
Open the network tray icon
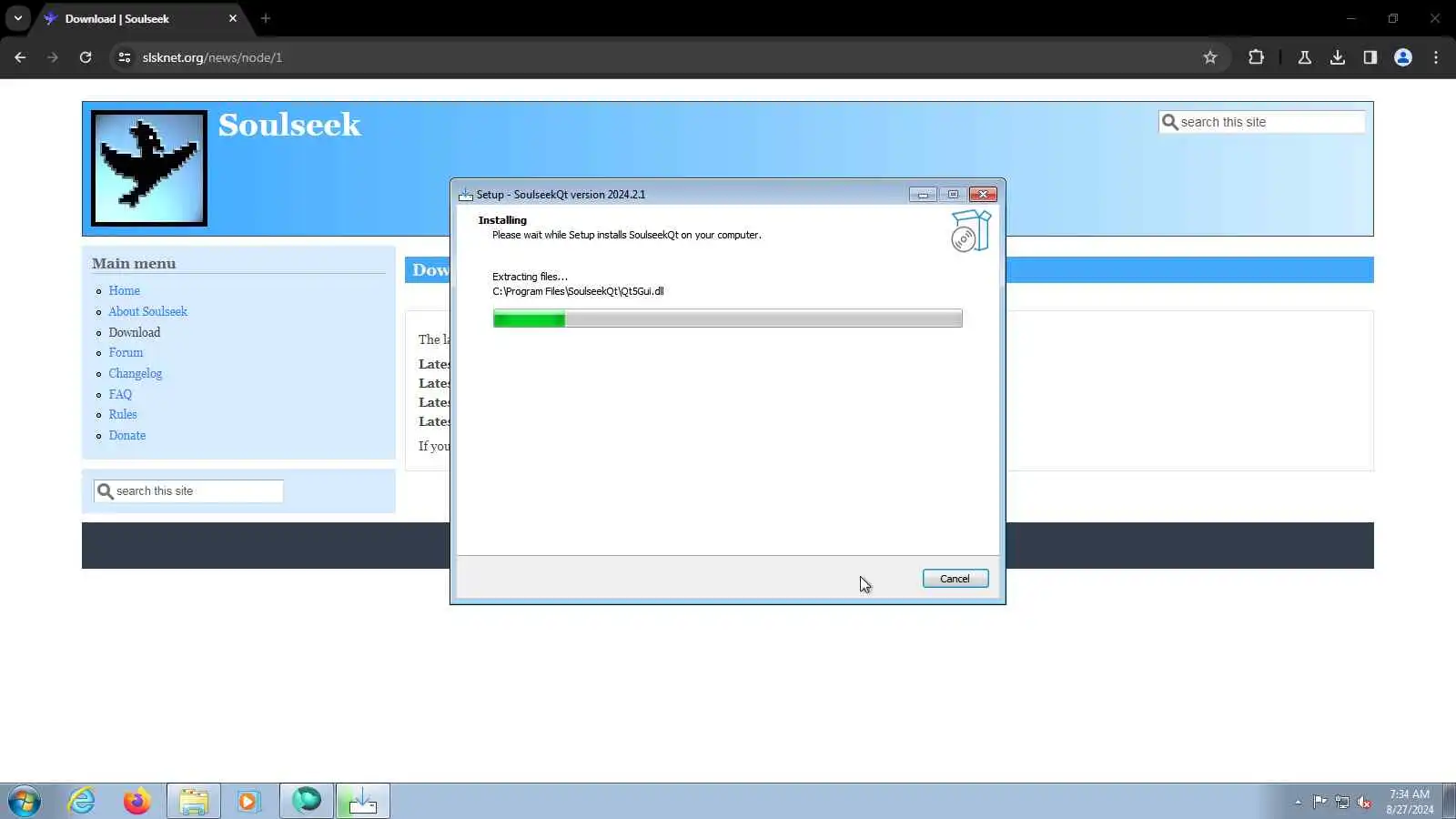click(1342, 802)
